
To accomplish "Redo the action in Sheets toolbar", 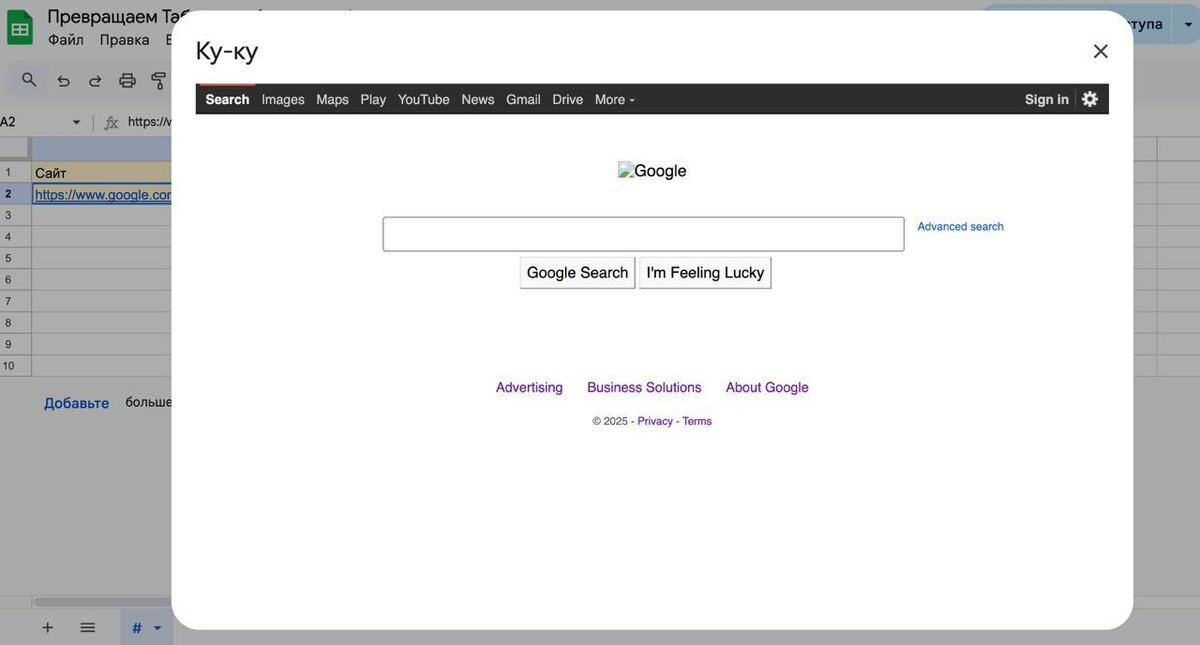I will tap(95, 81).
